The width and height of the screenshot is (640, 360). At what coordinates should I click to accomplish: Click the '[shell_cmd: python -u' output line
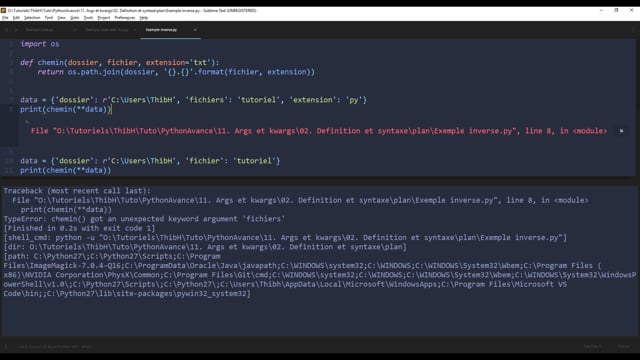tap(285, 238)
